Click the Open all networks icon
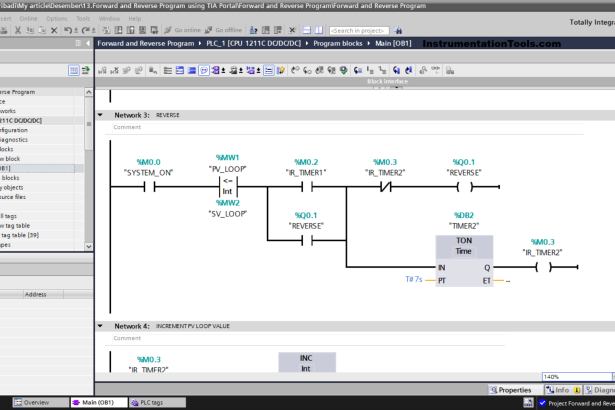 pyautogui.click(x=180, y=71)
